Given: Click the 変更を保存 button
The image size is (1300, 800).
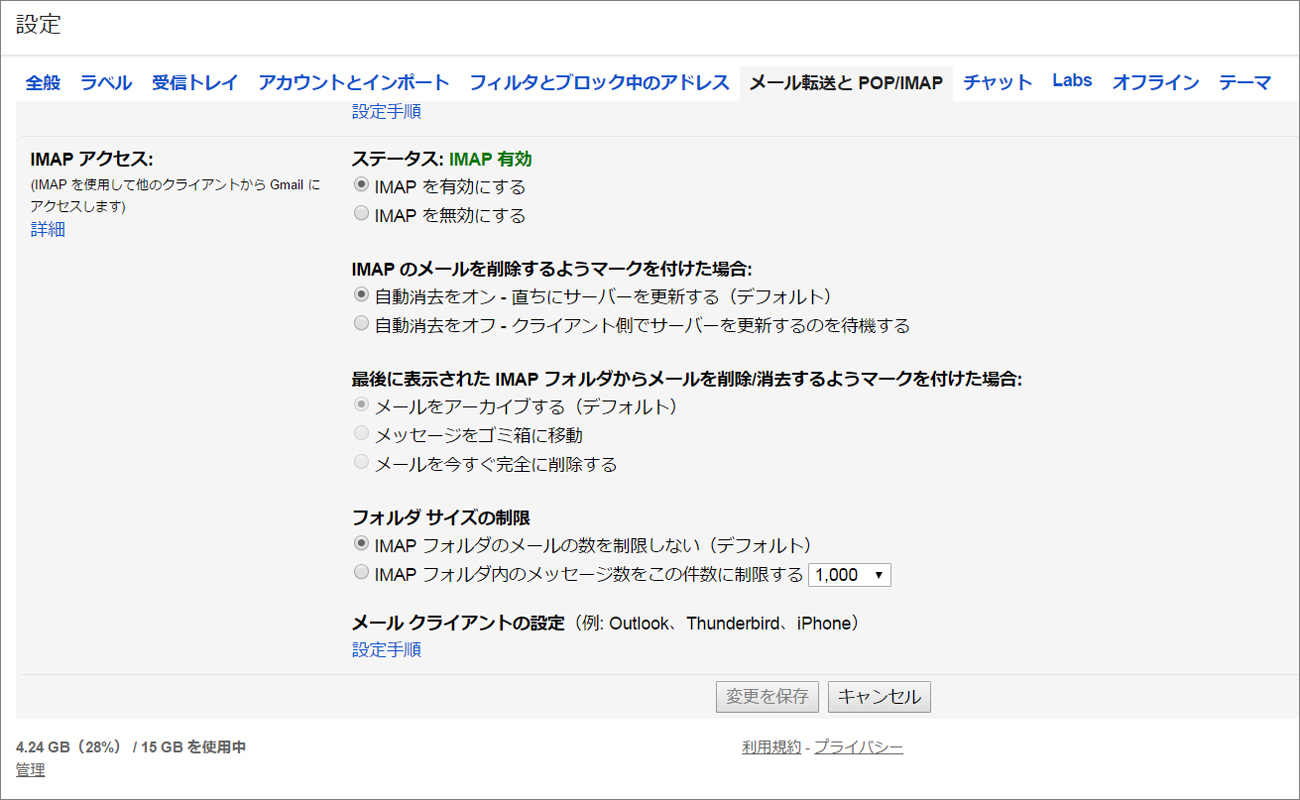Looking at the screenshot, I should 768,697.
